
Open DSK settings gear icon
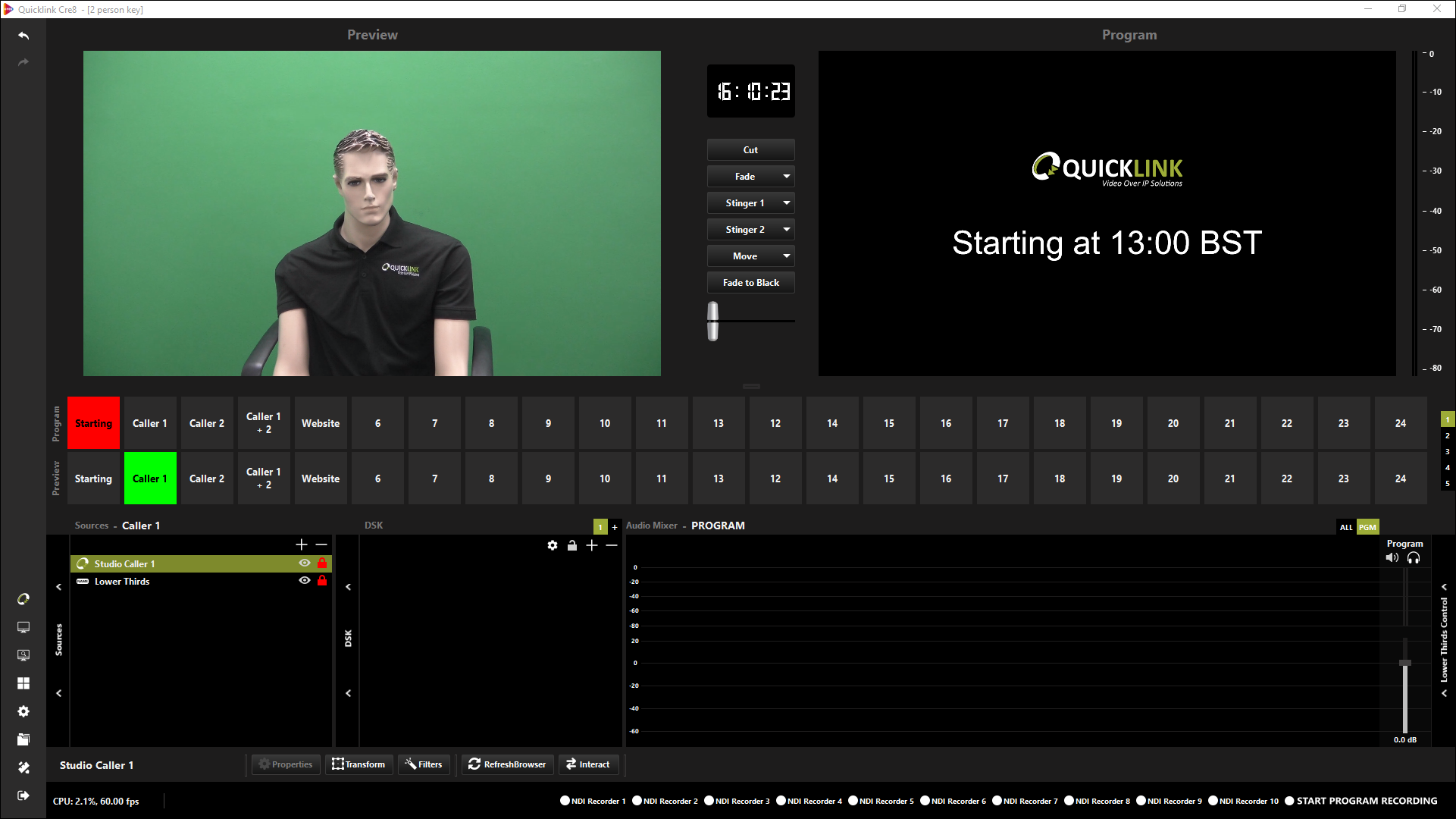click(553, 545)
